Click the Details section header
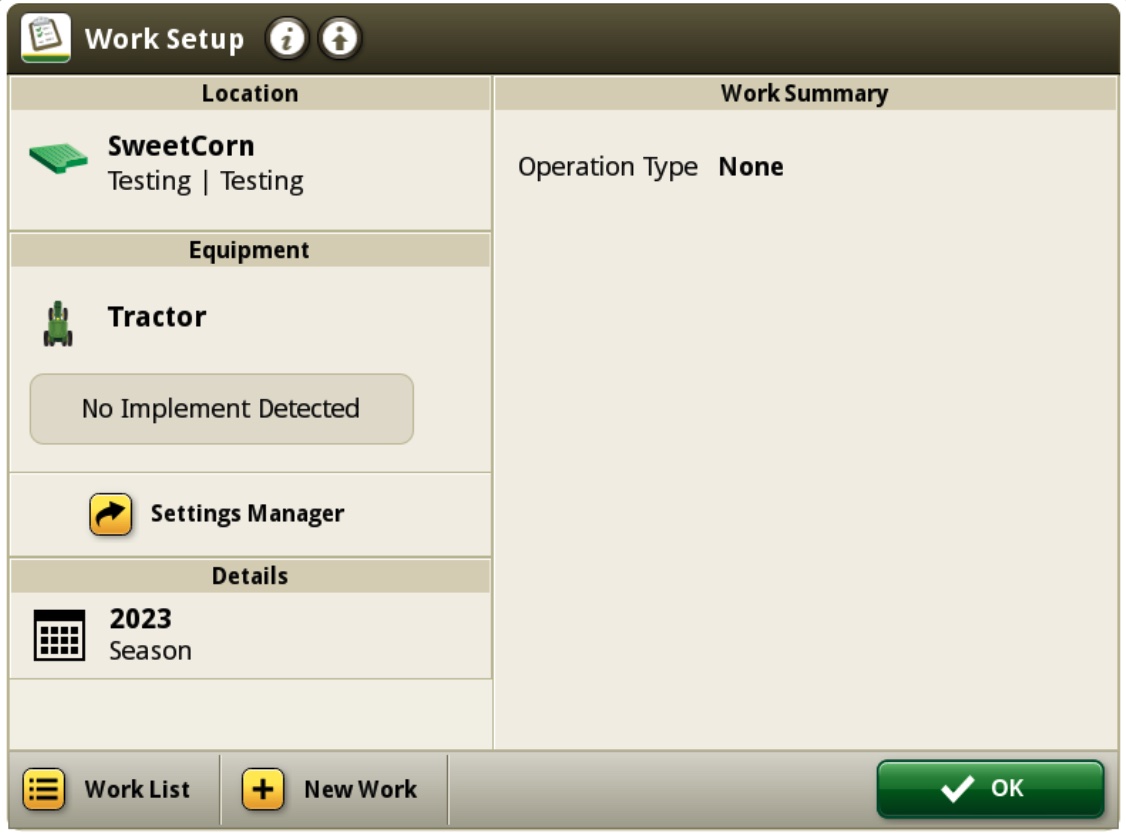Image resolution: width=1126 pixels, height=835 pixels. (250, 576)
